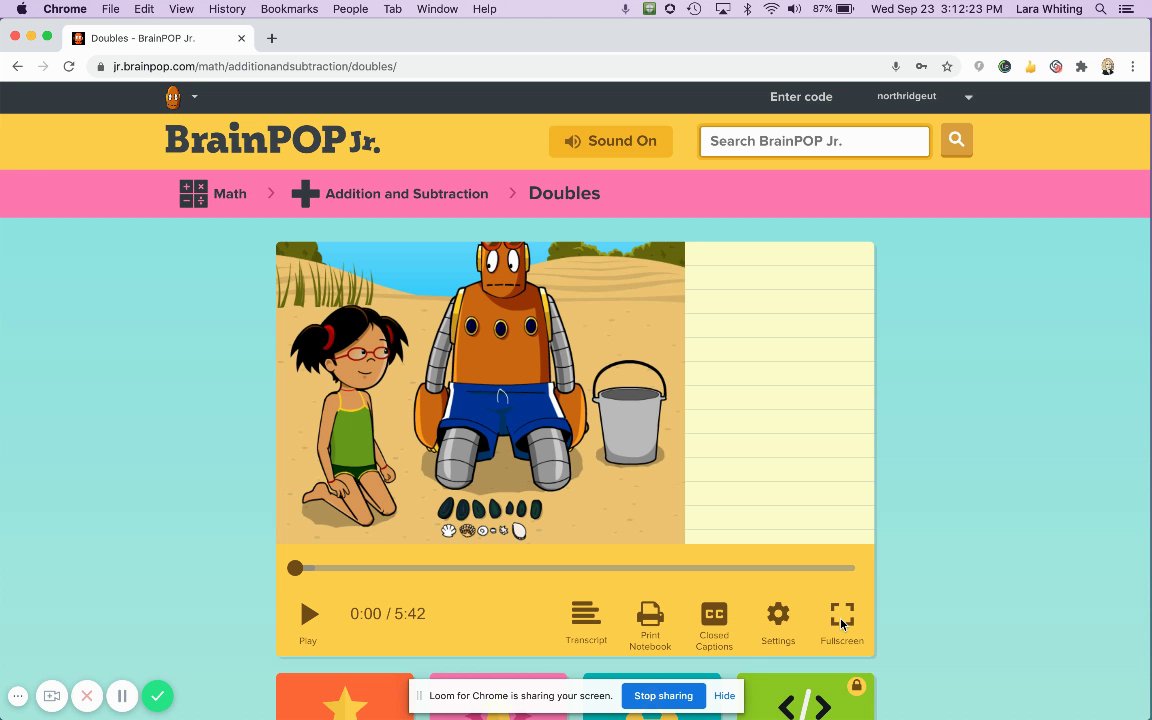Click the video progress slider knob
The image size is (1152, 720).
[x=295, y=568]
